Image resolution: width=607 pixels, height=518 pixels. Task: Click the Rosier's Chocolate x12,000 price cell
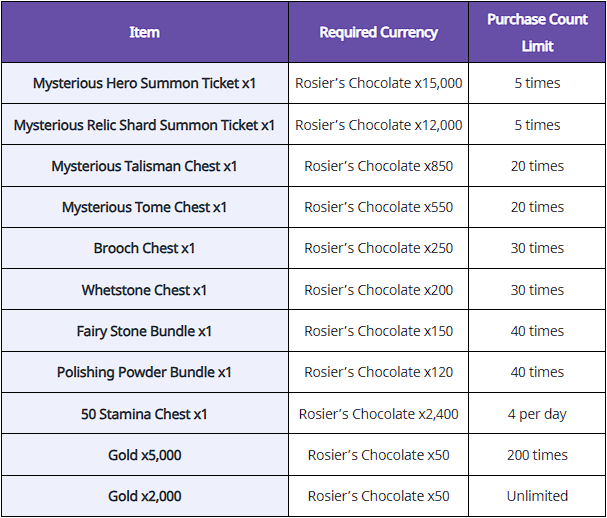[378, 125]
